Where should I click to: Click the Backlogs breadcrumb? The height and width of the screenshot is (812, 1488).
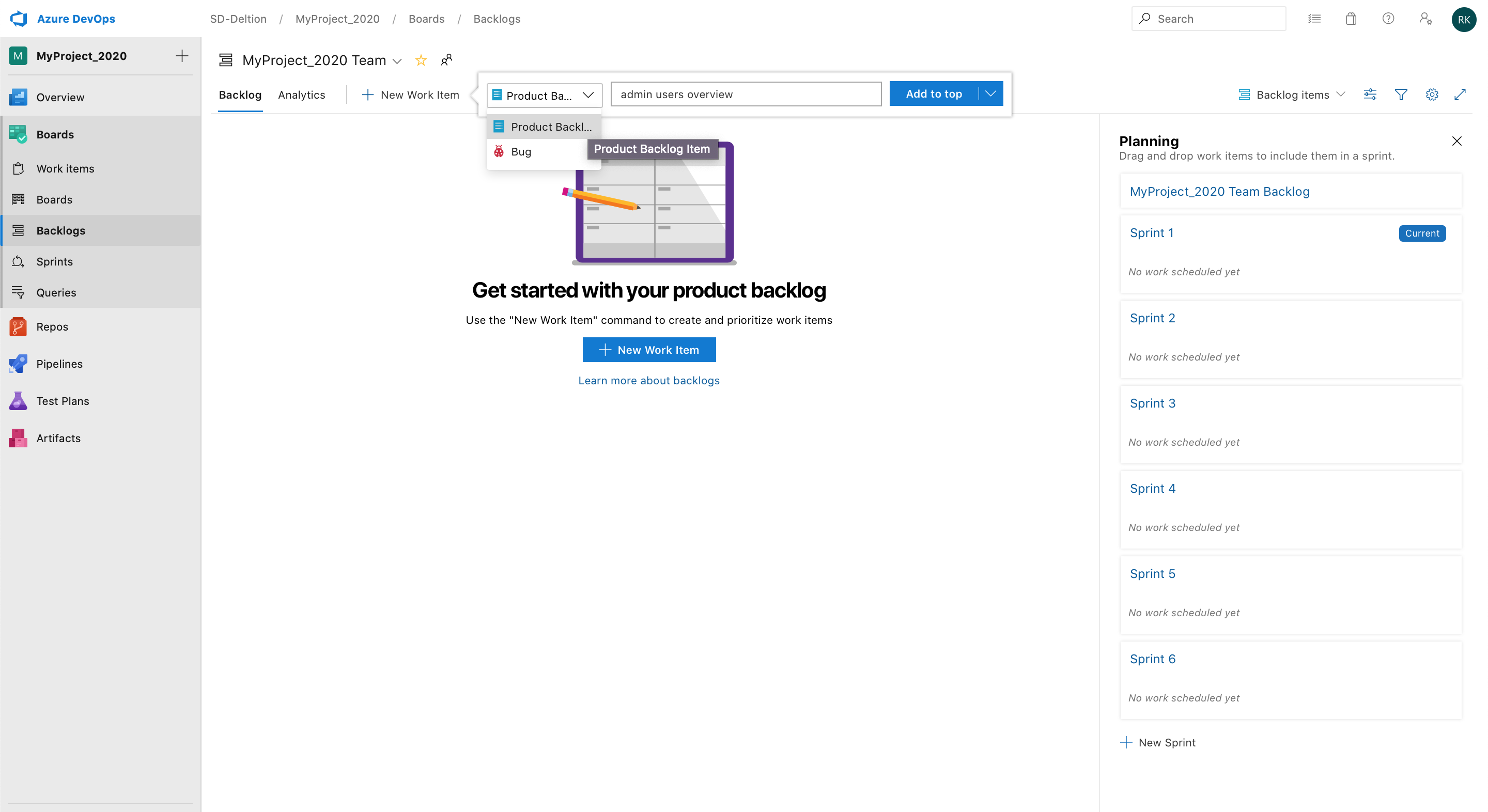[497, 19]
